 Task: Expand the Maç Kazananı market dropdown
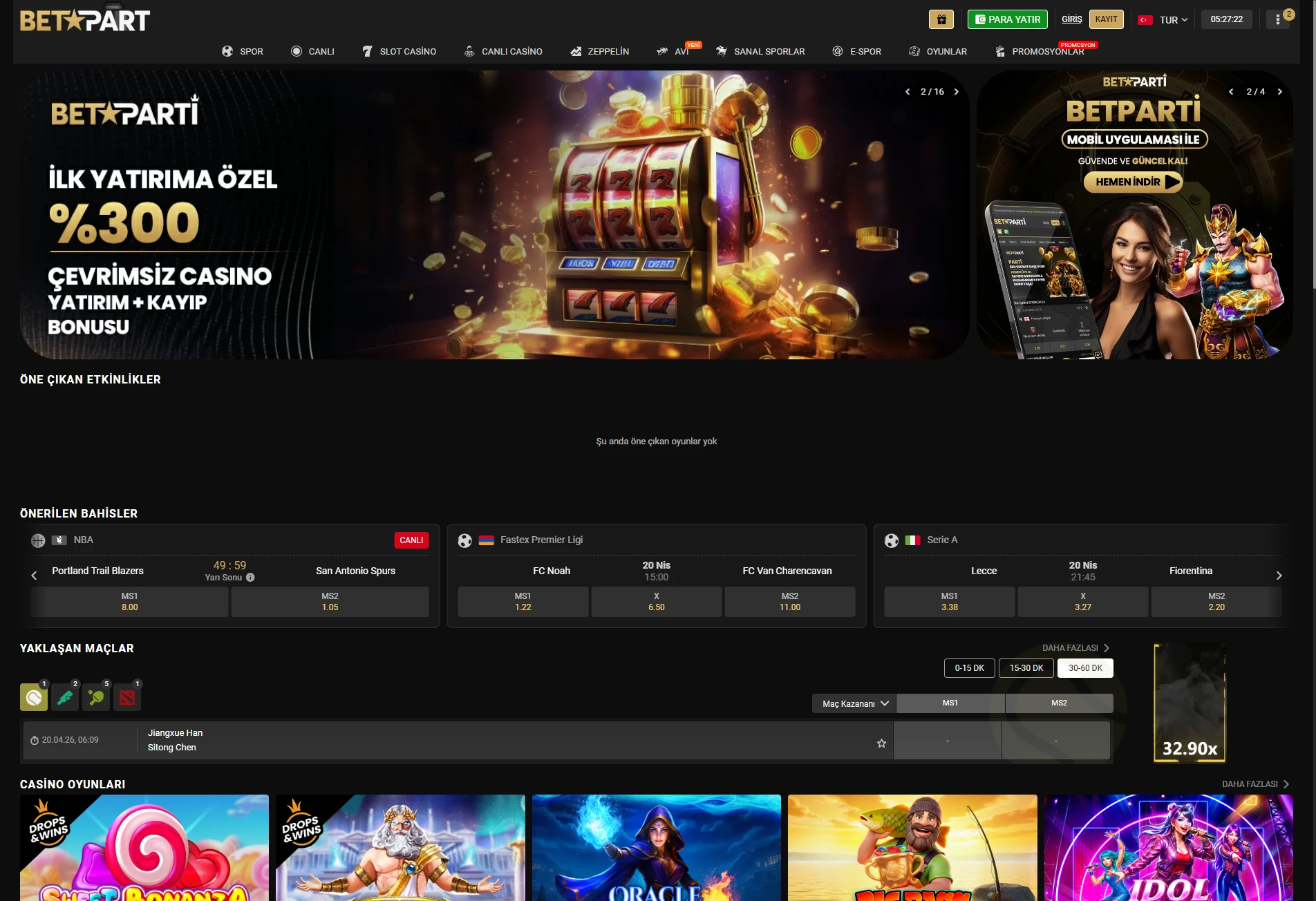(x=855, y=703)
